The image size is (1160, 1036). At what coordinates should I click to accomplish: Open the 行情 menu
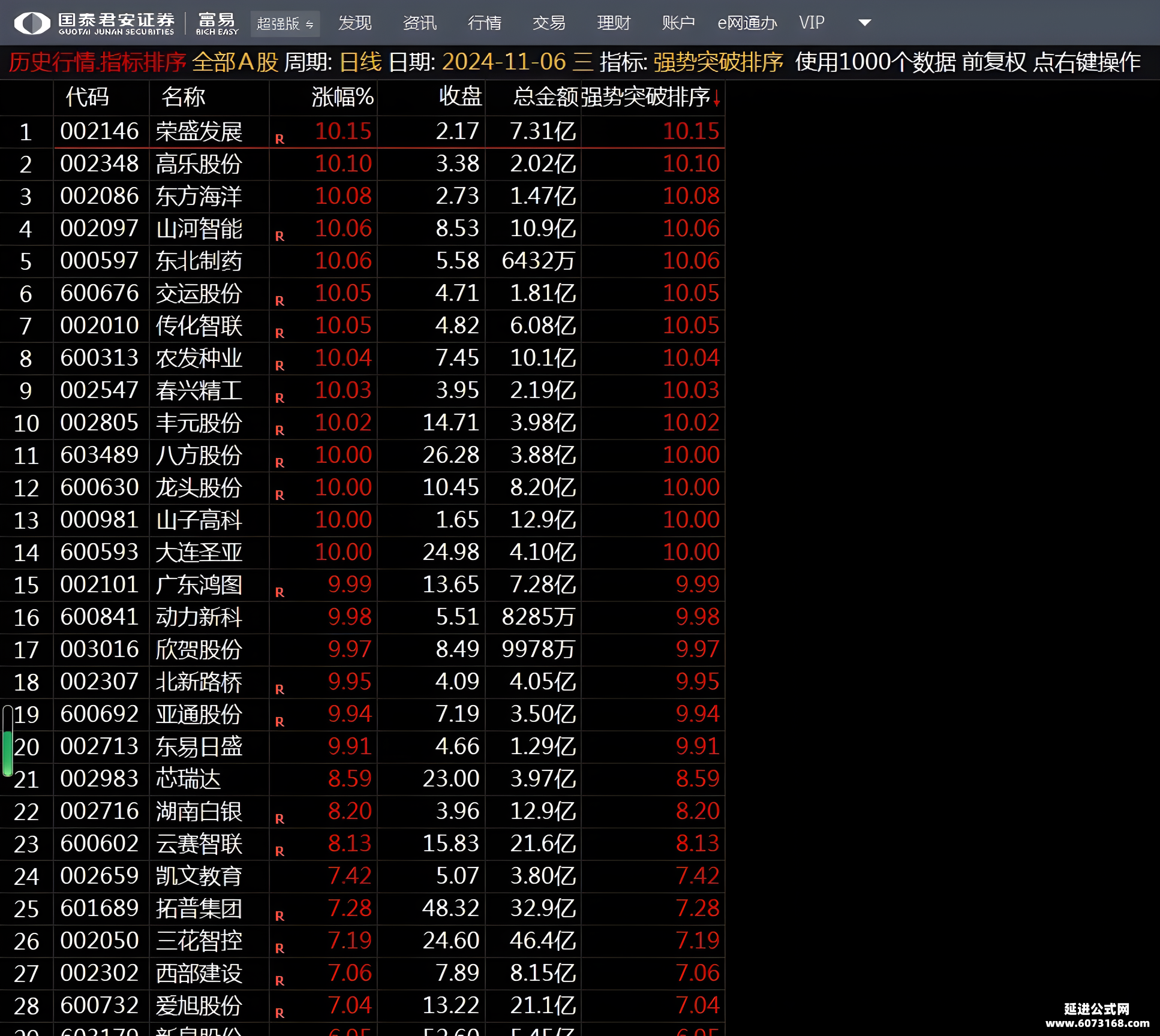(x=484, y=23)
